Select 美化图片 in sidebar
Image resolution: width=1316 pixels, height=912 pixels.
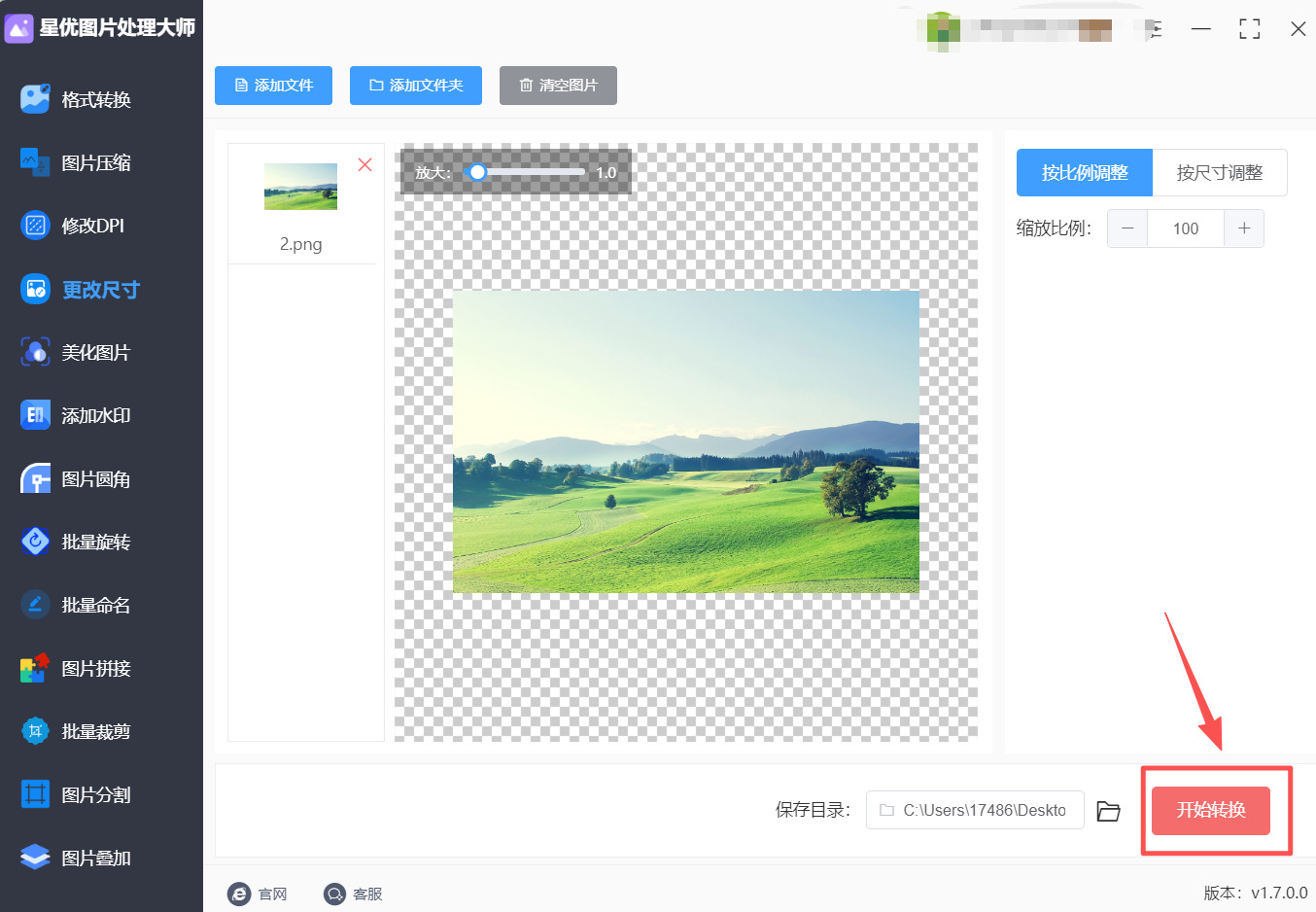(x=96, y=352)
